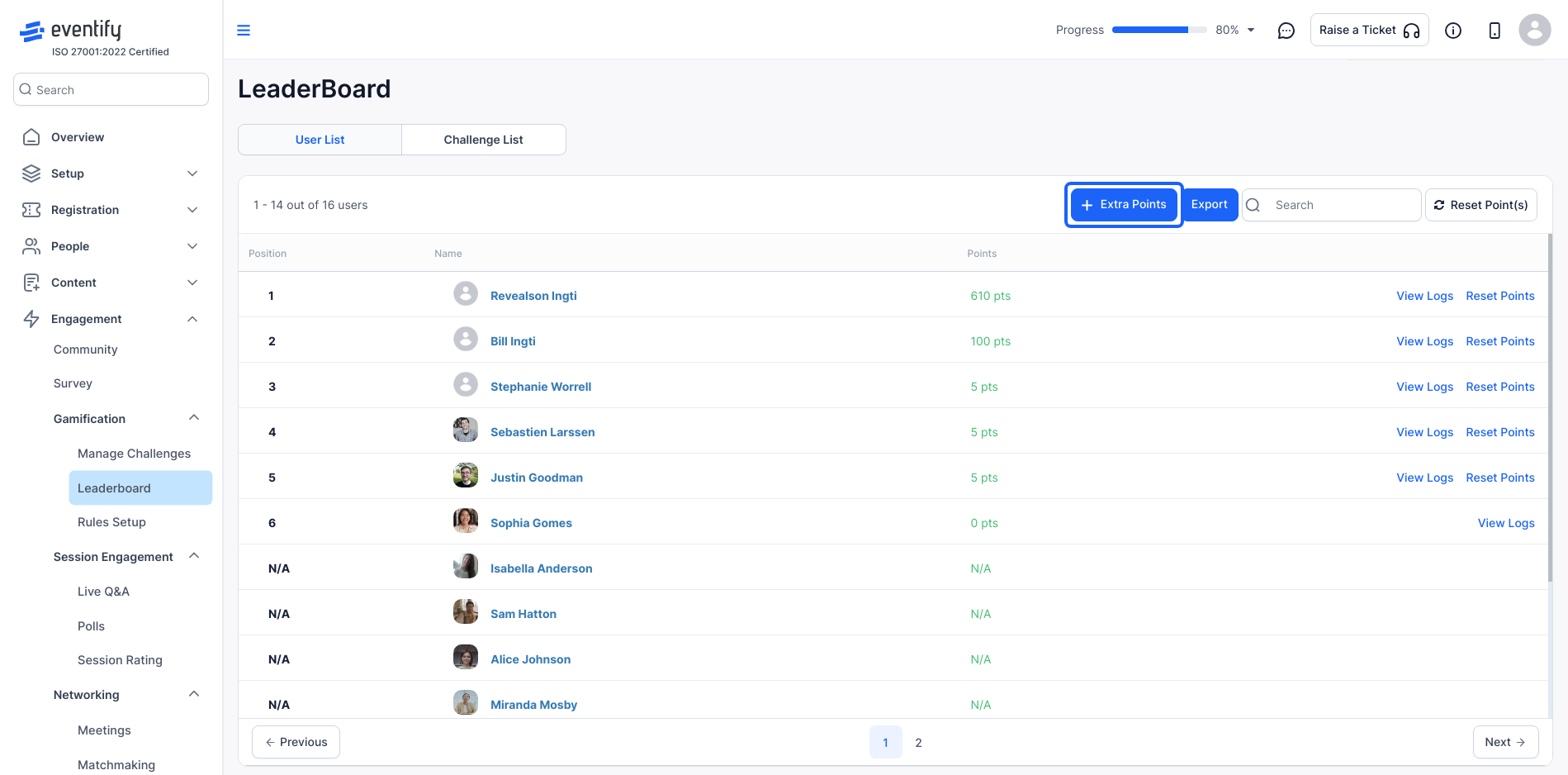Open Miranda Mosby's name link

(533, 705)
